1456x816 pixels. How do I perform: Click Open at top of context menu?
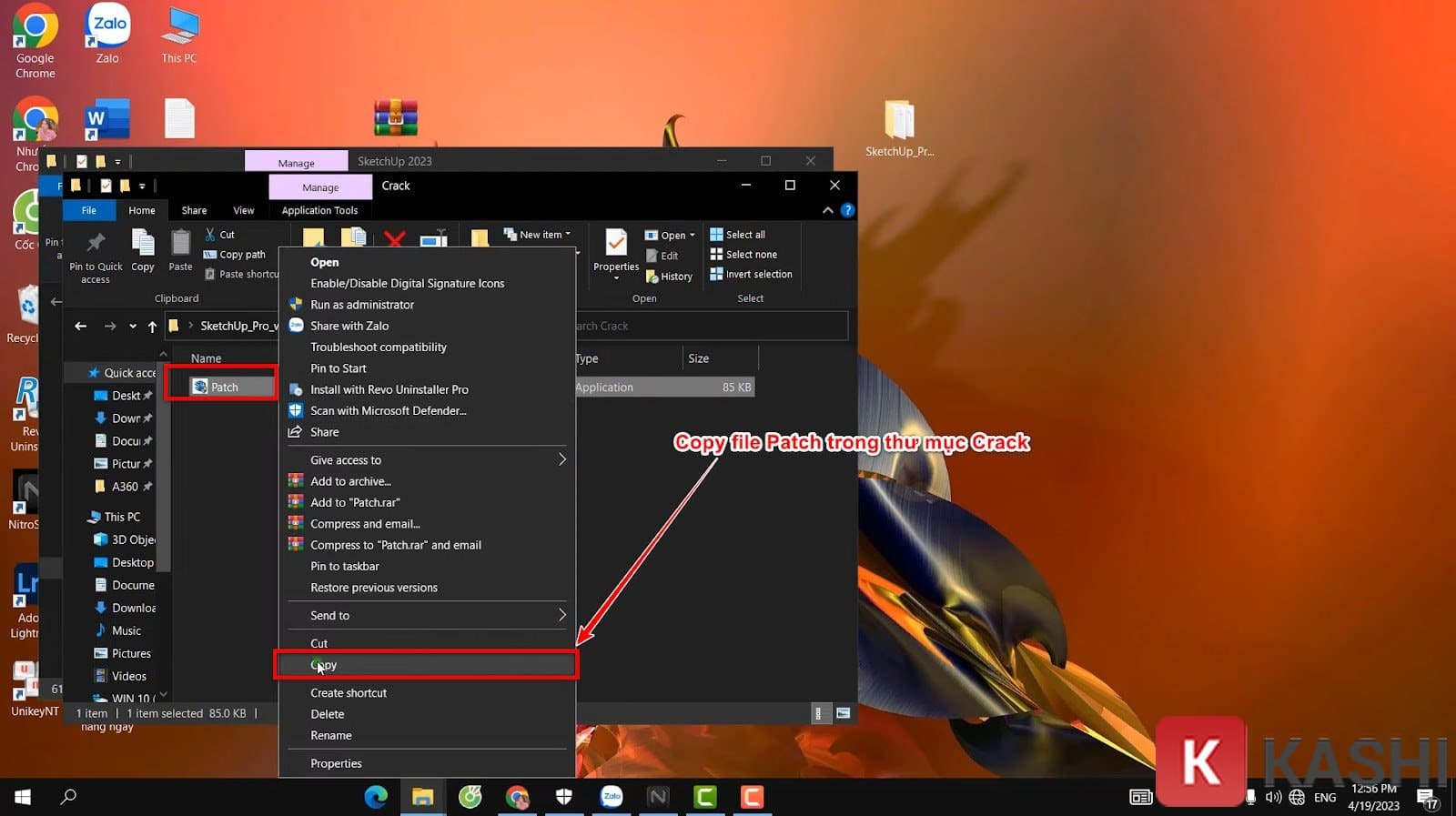click(x=426, y=262)
